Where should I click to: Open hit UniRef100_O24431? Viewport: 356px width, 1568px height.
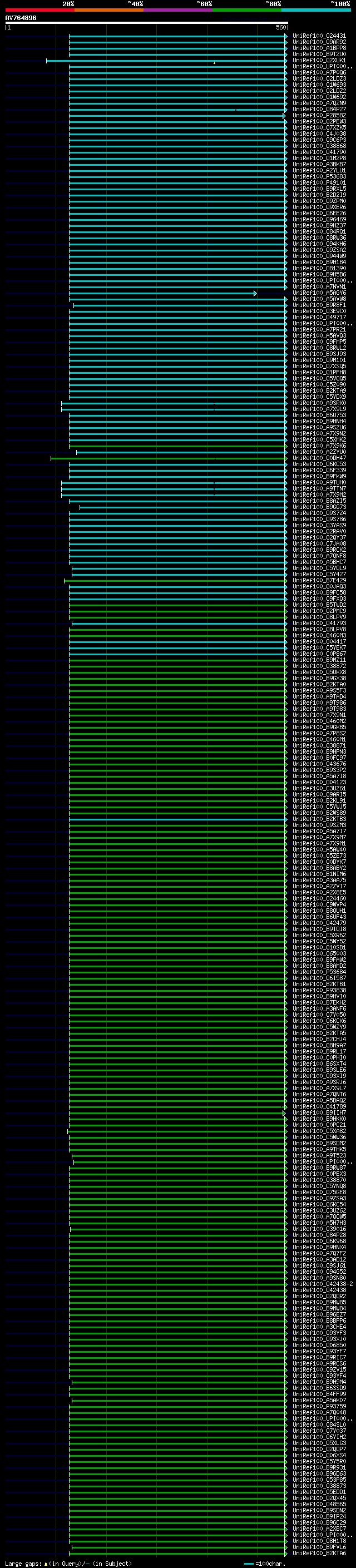point(319,36)
